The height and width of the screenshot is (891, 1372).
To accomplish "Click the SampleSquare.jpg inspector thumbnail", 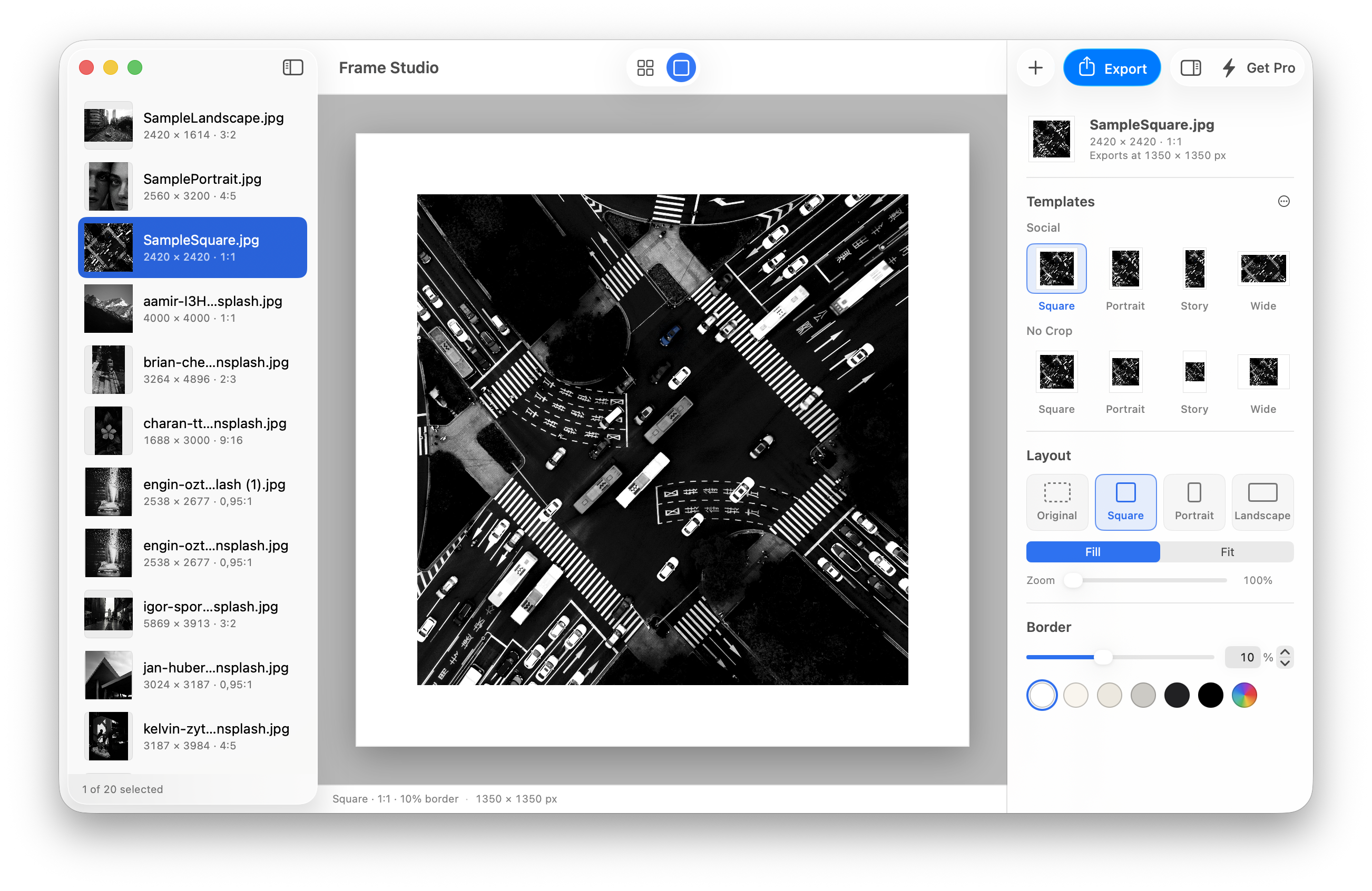I will click(1052, 139).
